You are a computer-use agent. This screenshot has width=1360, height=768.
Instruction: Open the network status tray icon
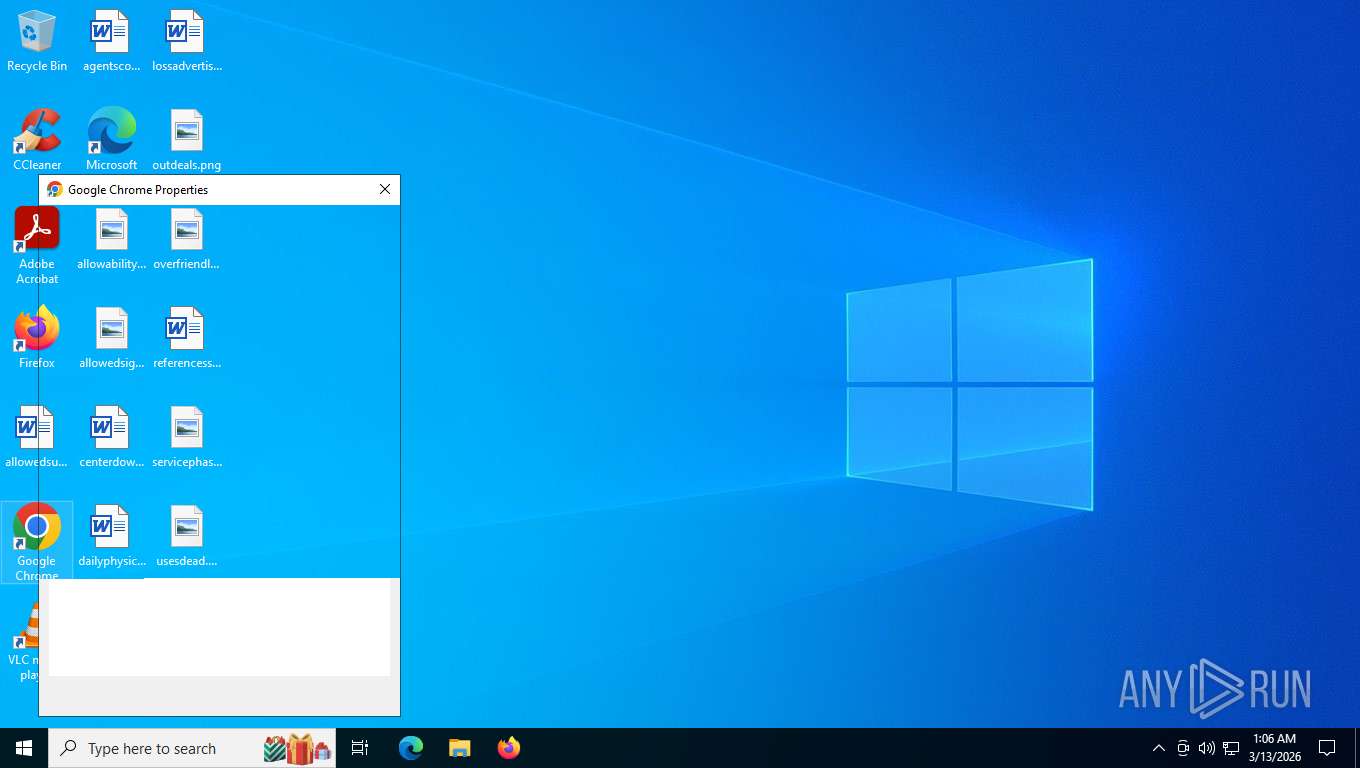pyautogui.click(x=1231, y=748)
